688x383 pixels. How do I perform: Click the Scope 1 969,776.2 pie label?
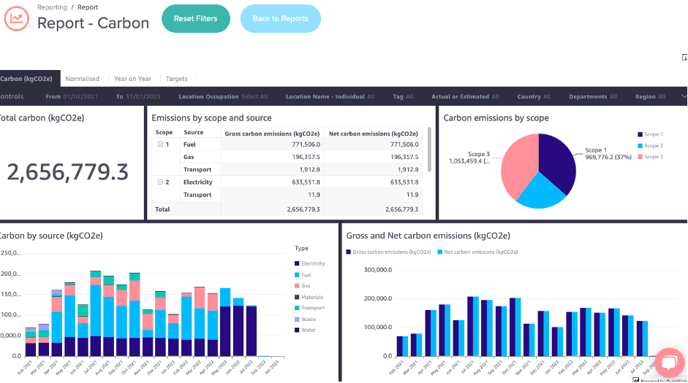[x=608, y=154]
